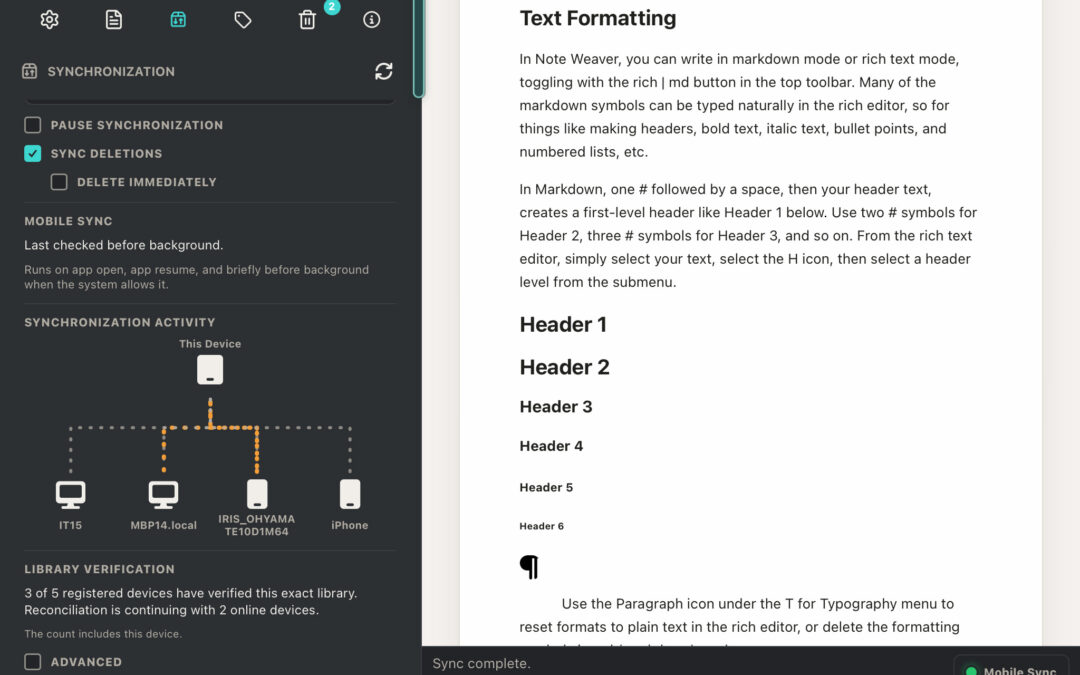The image size is (1080, 675).
Task: Open the info panel icon
Action: point(371,19)
